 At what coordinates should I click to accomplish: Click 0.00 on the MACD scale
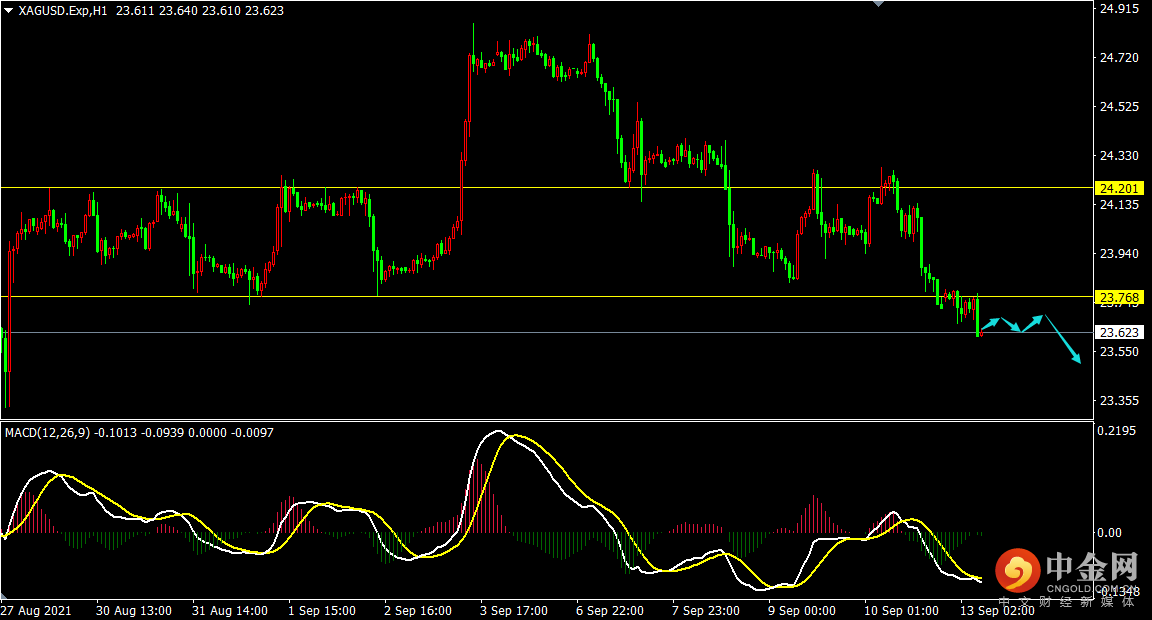[x=1109, y=533]
